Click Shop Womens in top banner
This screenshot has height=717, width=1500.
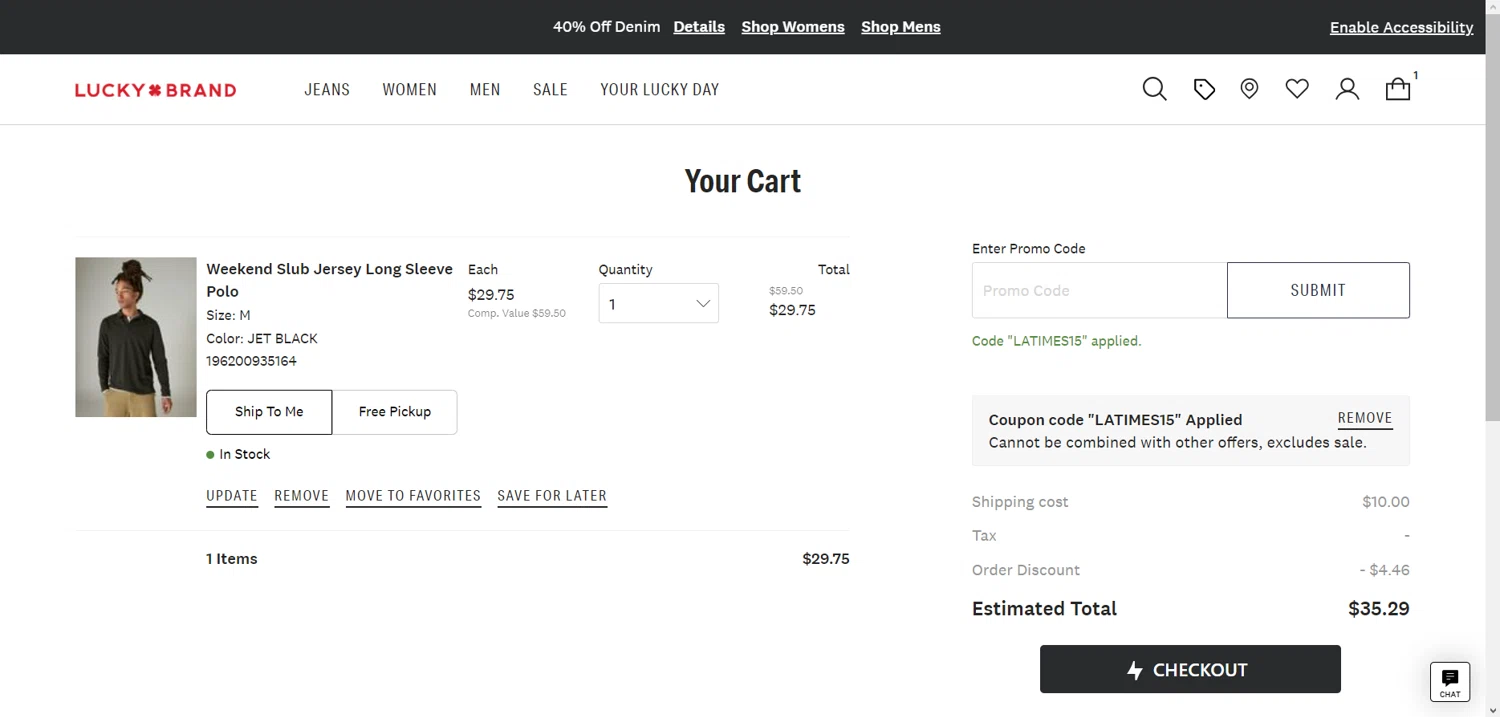pos(793,27)
